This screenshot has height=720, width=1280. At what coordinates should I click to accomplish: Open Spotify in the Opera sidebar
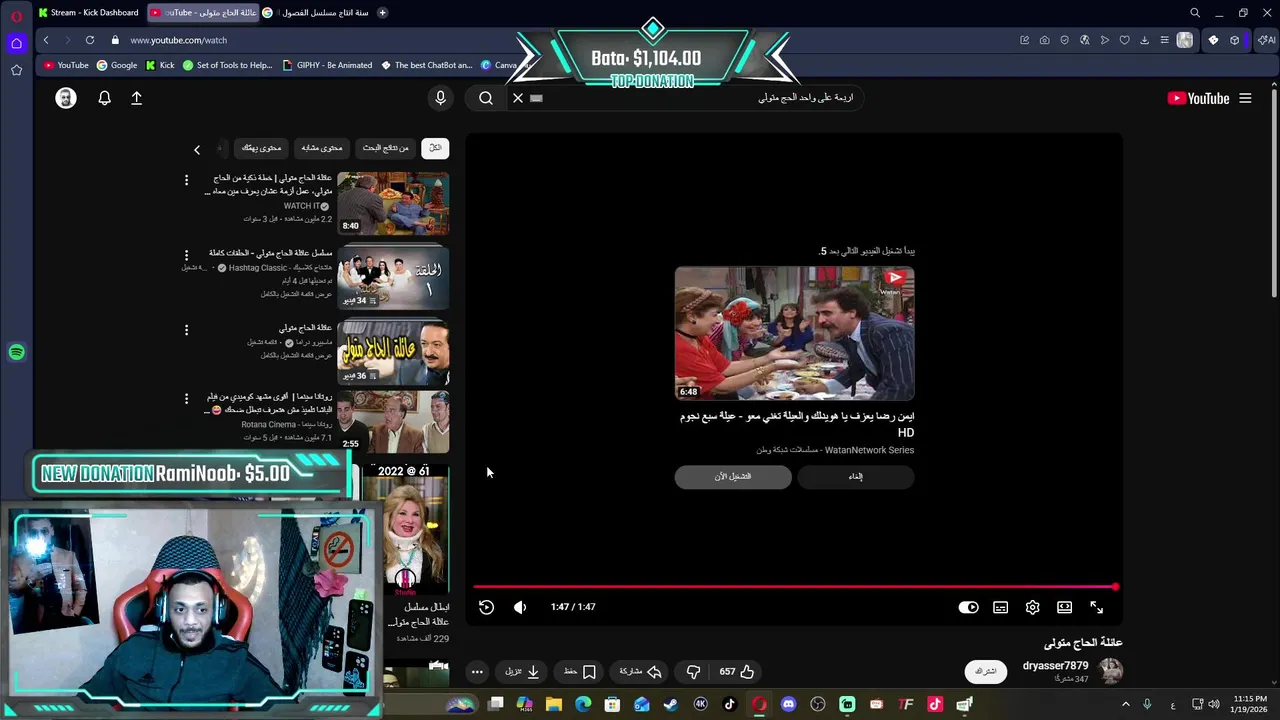(16, 352)
